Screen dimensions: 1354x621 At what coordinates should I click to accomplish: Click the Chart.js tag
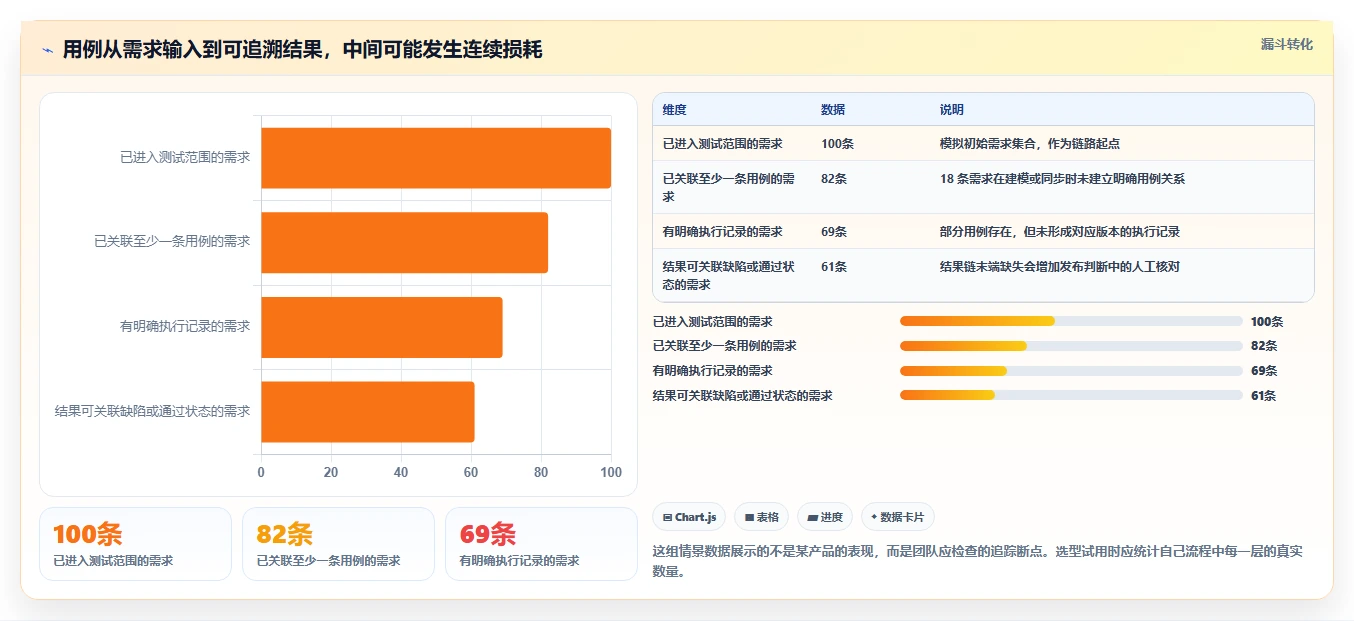pos(689,517)
